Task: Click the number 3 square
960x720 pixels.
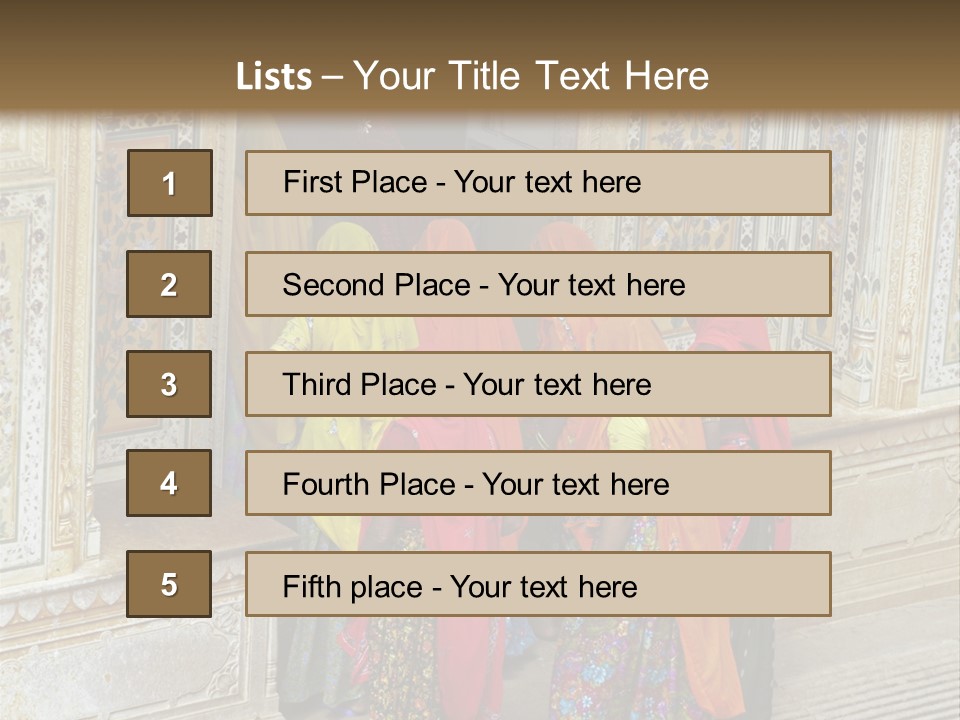Action: [169, 384]
